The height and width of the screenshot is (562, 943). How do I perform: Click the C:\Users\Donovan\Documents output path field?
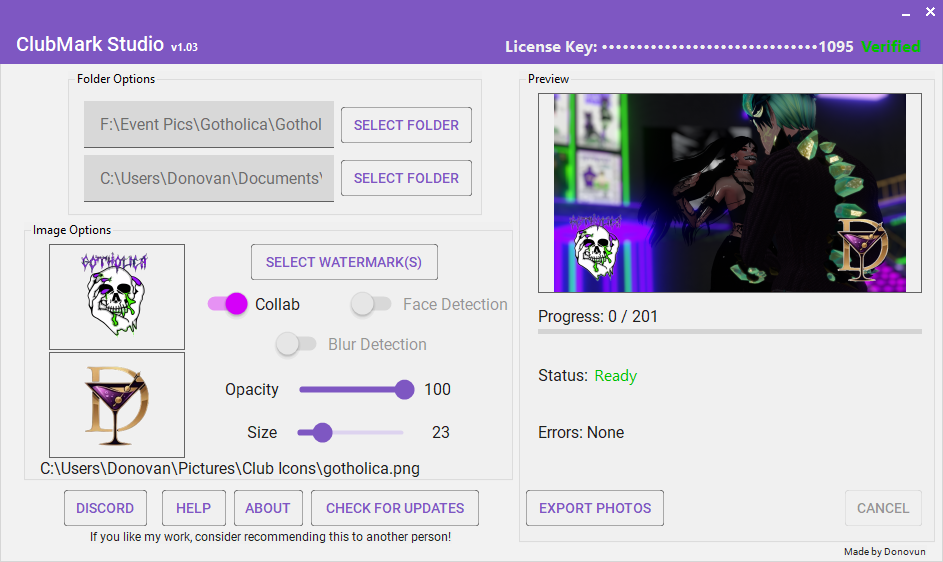click(209, 178)
